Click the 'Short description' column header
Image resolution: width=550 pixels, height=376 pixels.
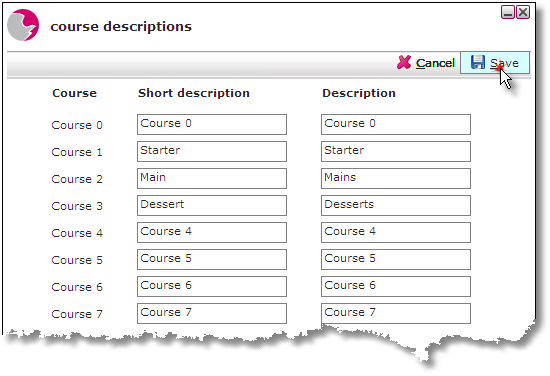[194, 93]
